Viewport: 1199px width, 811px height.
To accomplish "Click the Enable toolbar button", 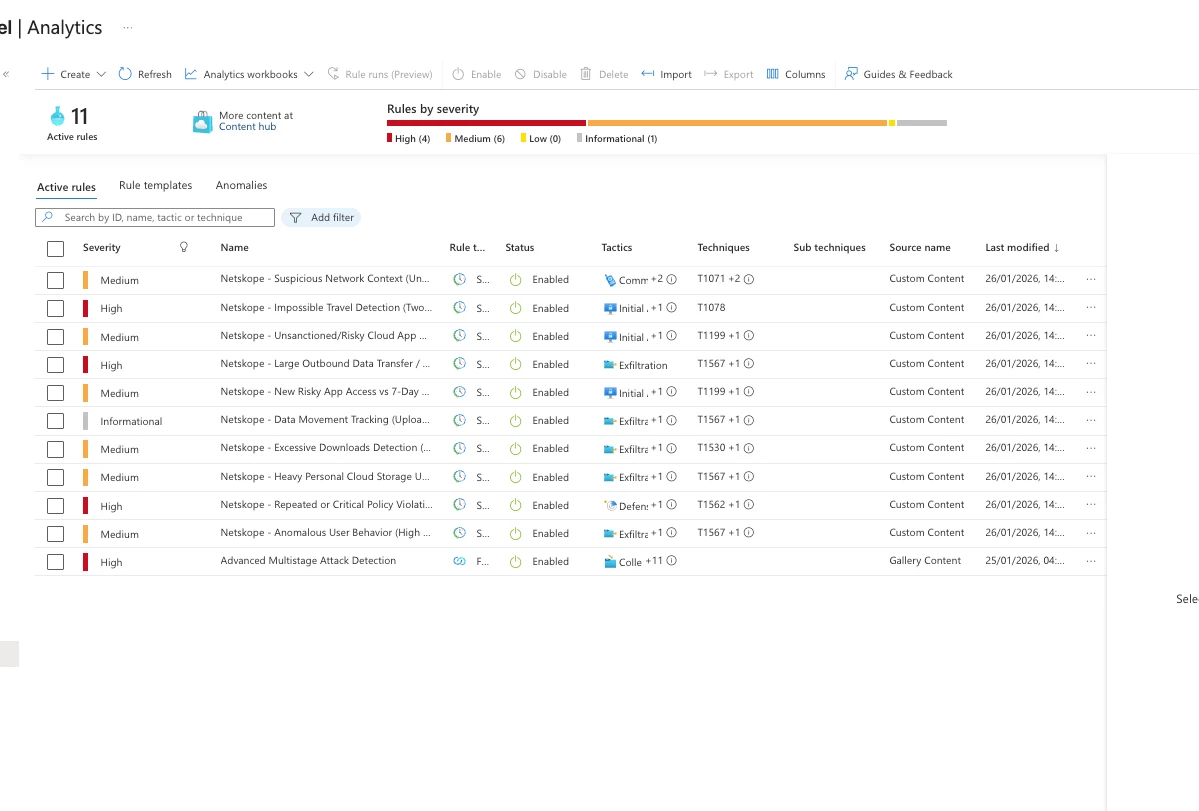I will pos(476,74).
